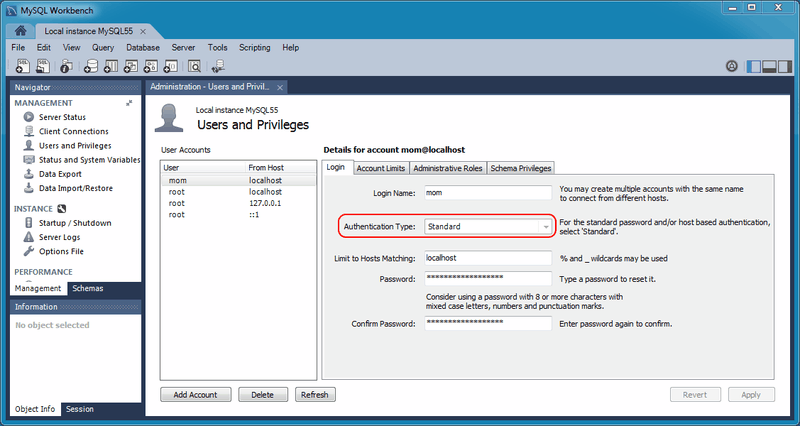Click the search table data toolbar icon
This screenshot has width=800, height=426.
(194, 67)
